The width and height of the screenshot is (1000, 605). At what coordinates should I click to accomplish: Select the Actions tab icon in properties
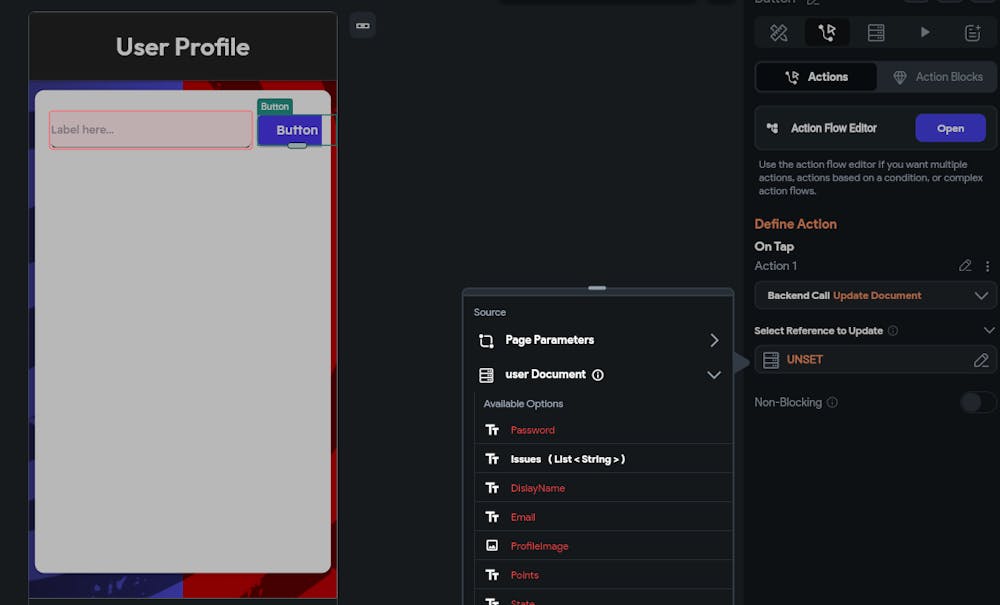tap(827, 33)
